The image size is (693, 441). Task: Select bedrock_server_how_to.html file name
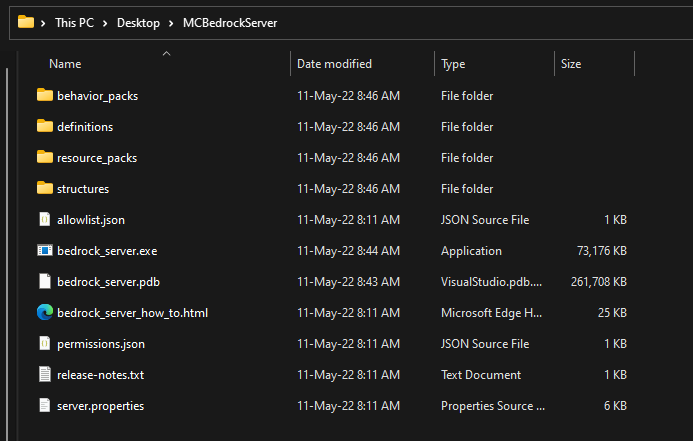tap(132, 313)
